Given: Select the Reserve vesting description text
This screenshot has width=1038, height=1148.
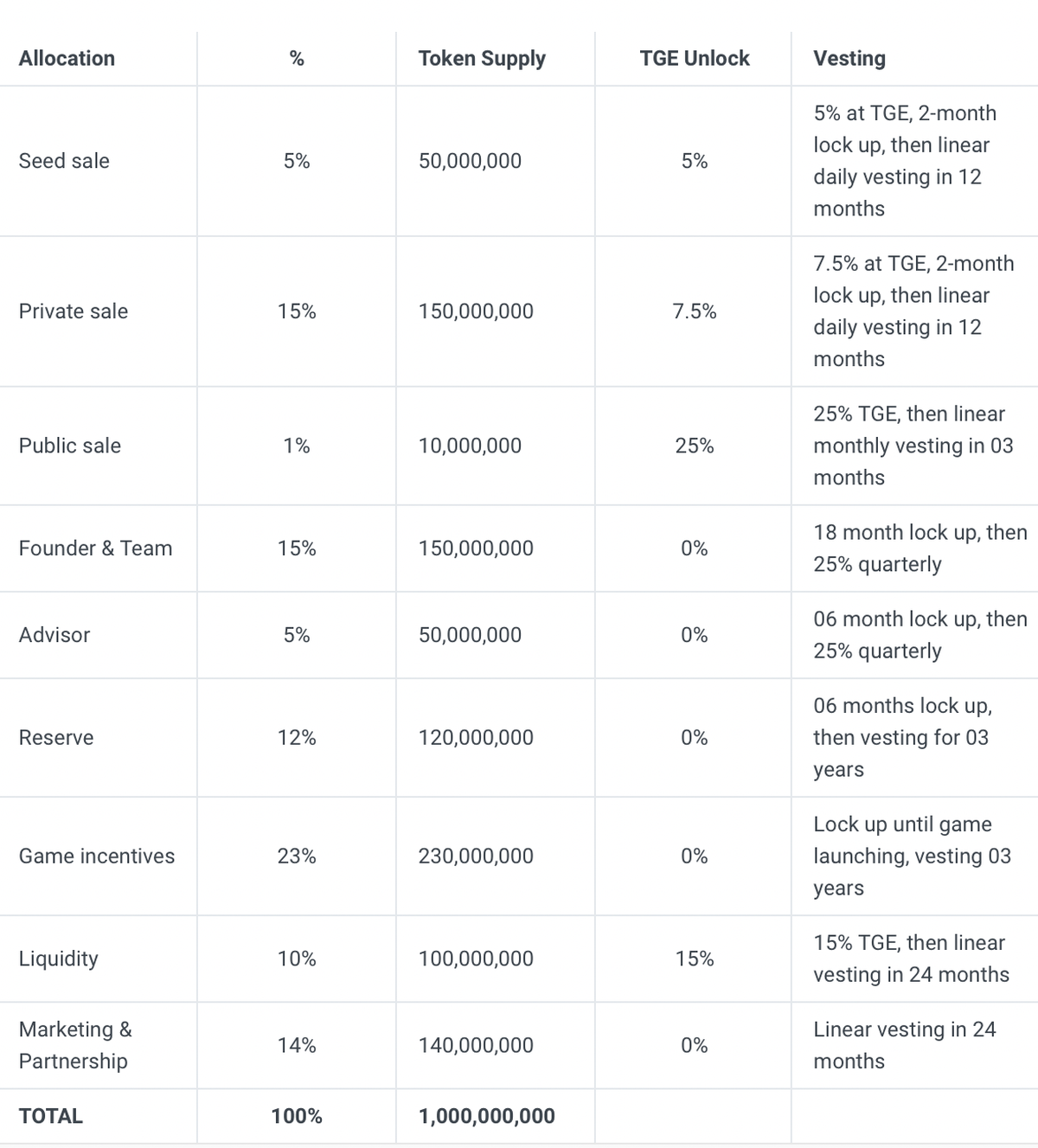Looking at the screenshot, I should click(901, 738).
